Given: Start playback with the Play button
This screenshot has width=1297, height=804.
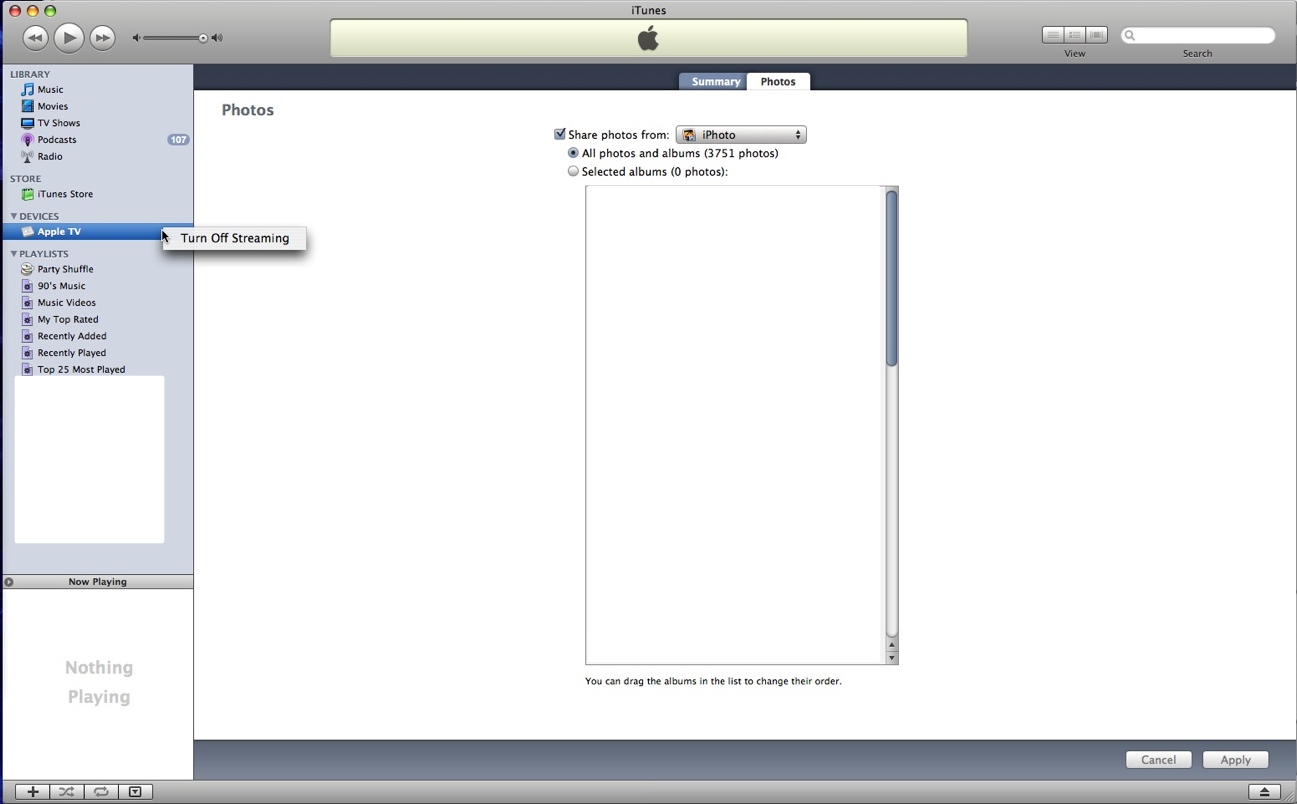Looking at the screenshot, I should pos(68,38).
